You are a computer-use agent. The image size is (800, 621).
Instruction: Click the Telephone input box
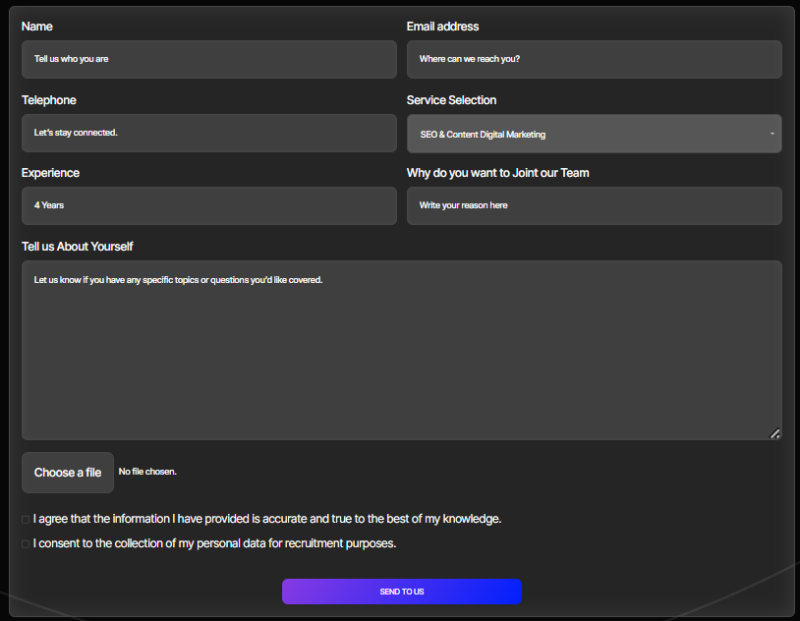click(209, 133)
